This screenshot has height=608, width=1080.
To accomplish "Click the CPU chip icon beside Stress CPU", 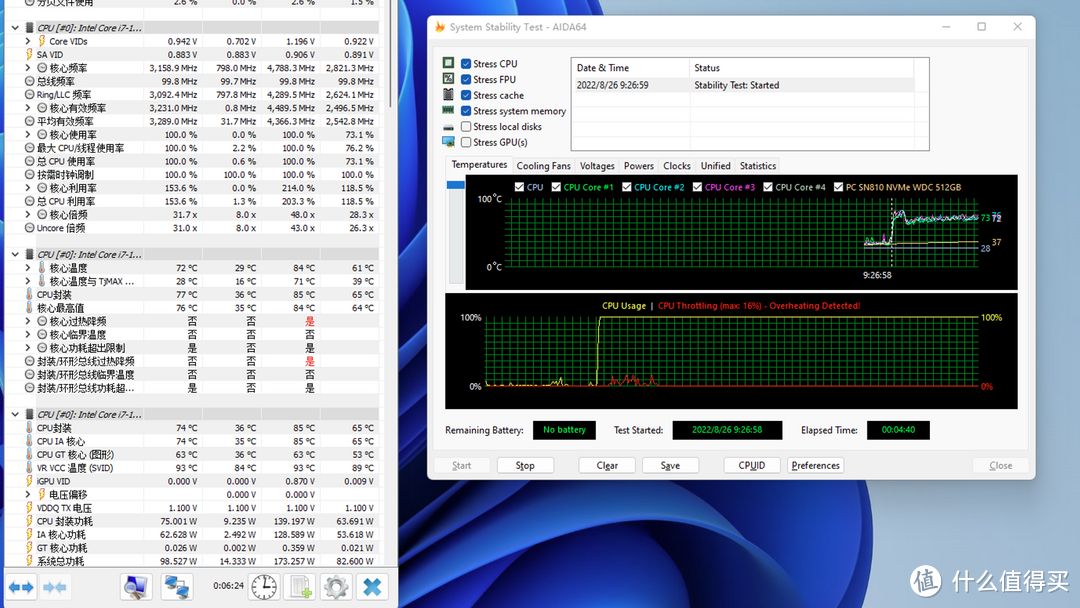I will point(448,63).
